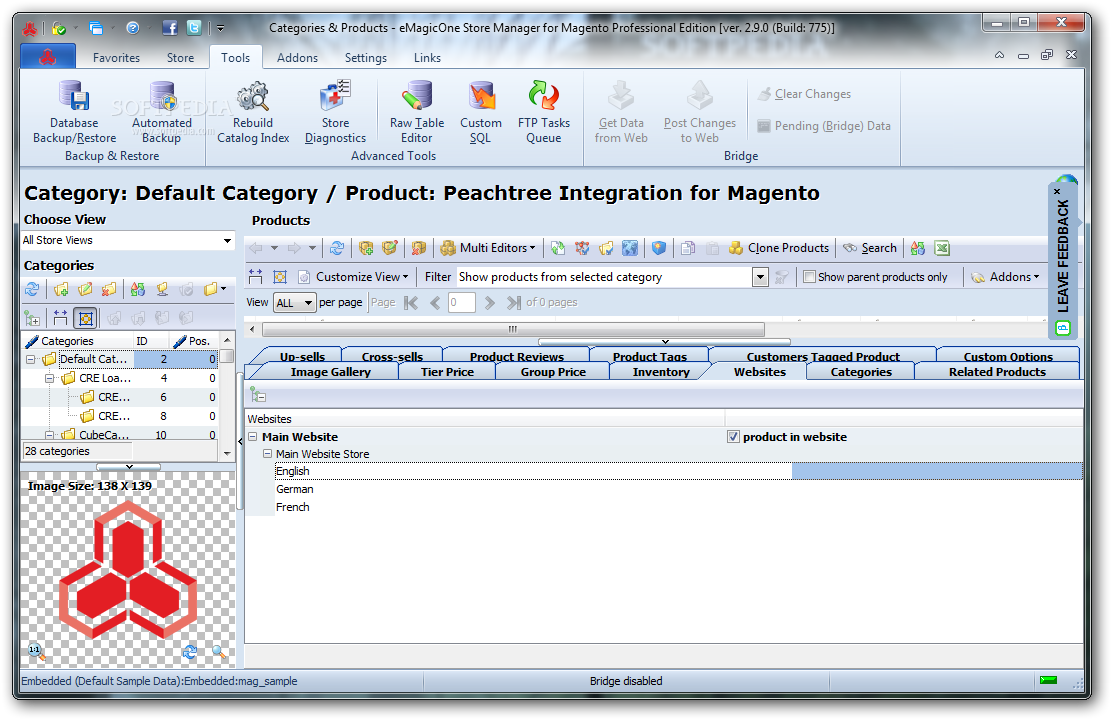Switch to the Store ribbon tab
Image resolution: width=1112 pixels, height=720 pixels.
(180, 57)
